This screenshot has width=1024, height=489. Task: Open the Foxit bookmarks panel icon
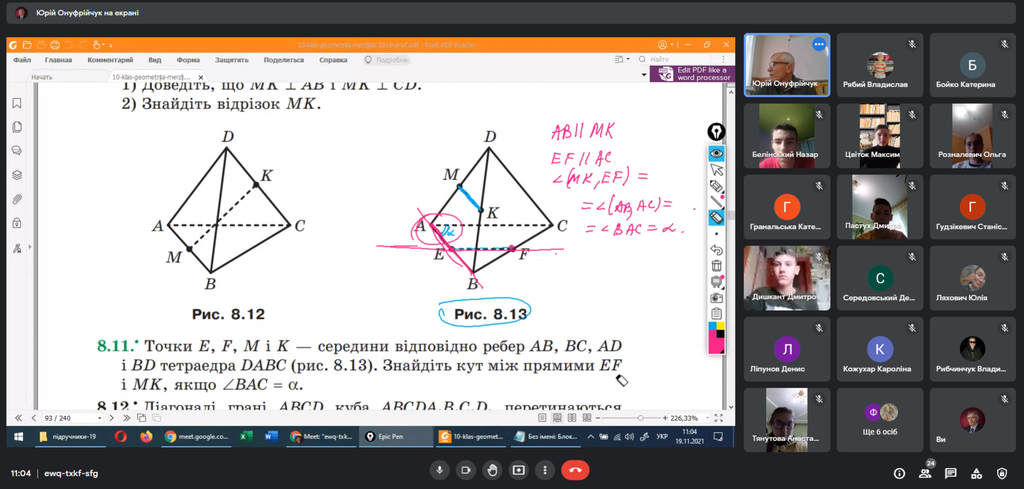17,103
